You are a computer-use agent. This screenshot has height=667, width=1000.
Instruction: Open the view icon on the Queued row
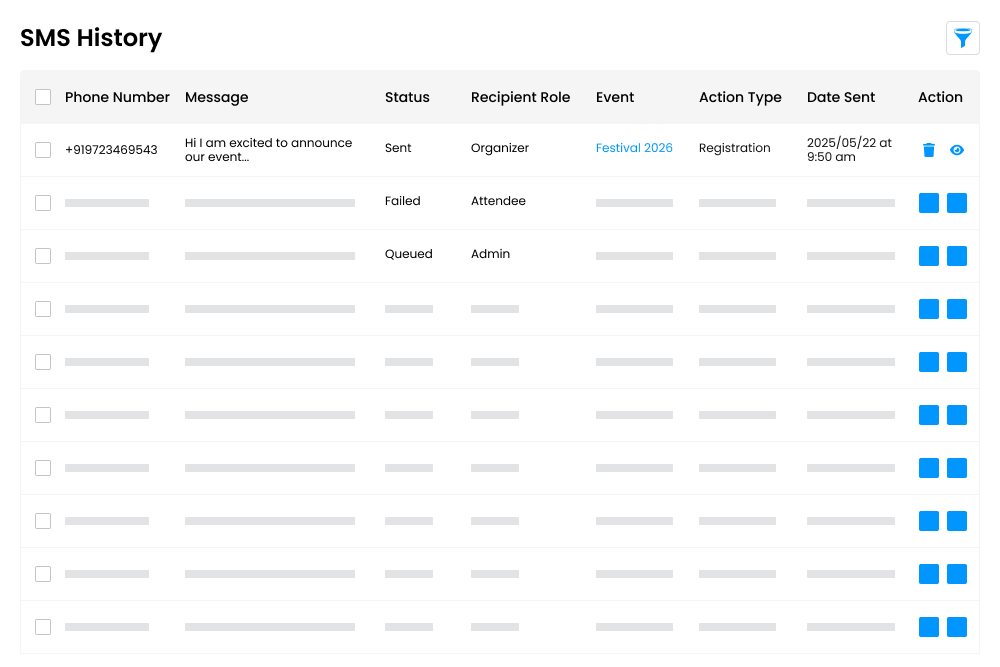957,256
